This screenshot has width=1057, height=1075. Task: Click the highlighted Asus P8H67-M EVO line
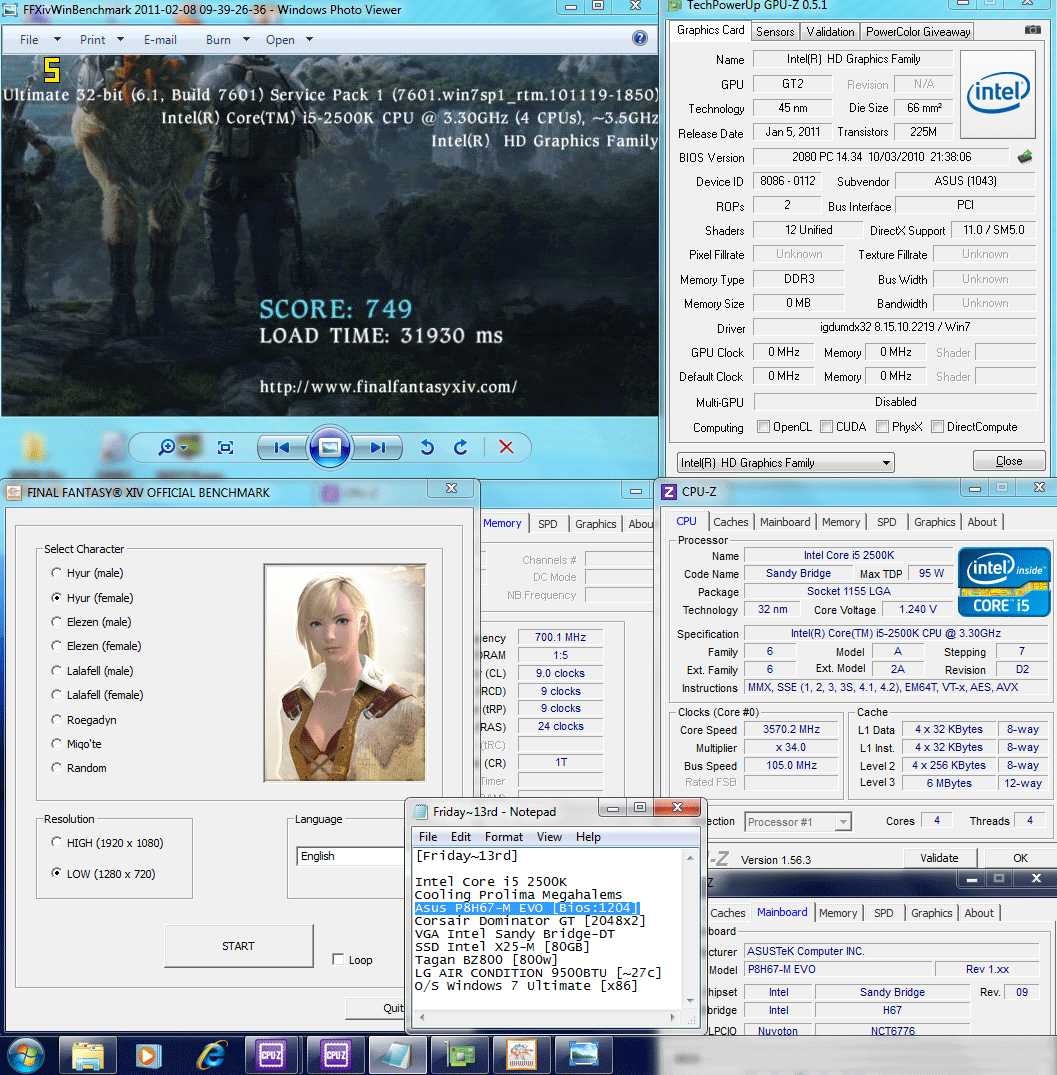click(x=526, y=908)
